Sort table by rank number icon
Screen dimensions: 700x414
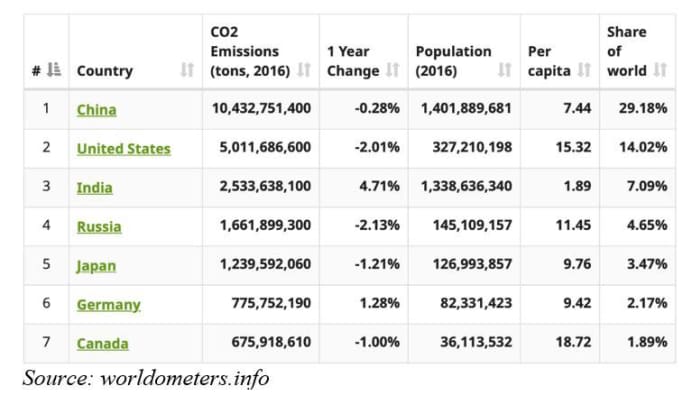(x=55, y=71)
